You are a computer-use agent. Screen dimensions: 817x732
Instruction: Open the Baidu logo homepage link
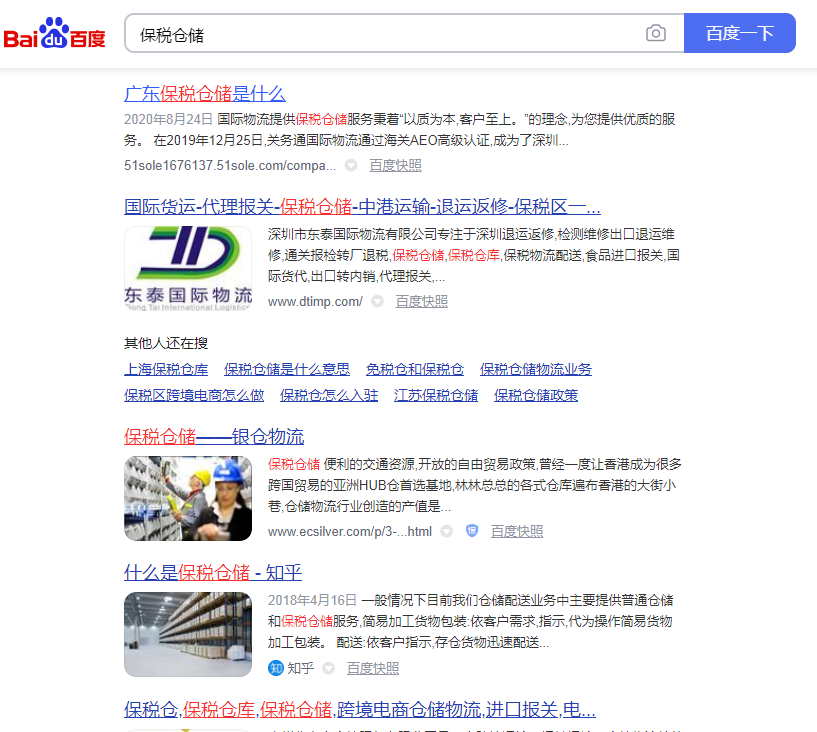click(x=55, y=33)
